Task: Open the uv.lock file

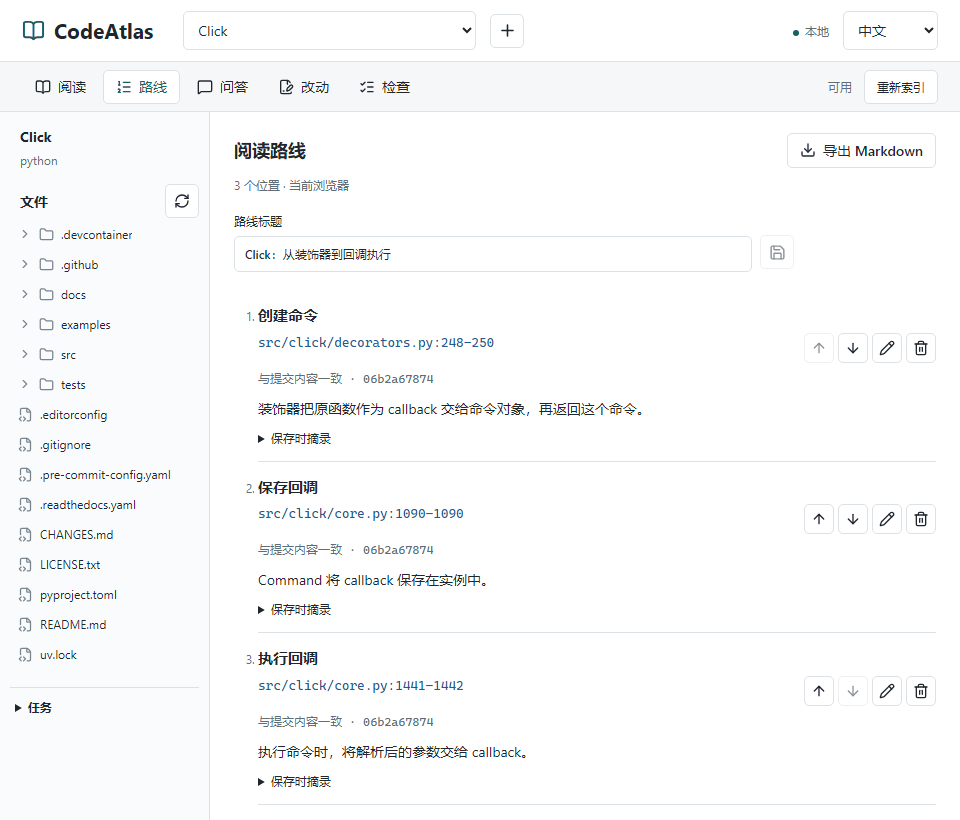Action: click(58, 655)
